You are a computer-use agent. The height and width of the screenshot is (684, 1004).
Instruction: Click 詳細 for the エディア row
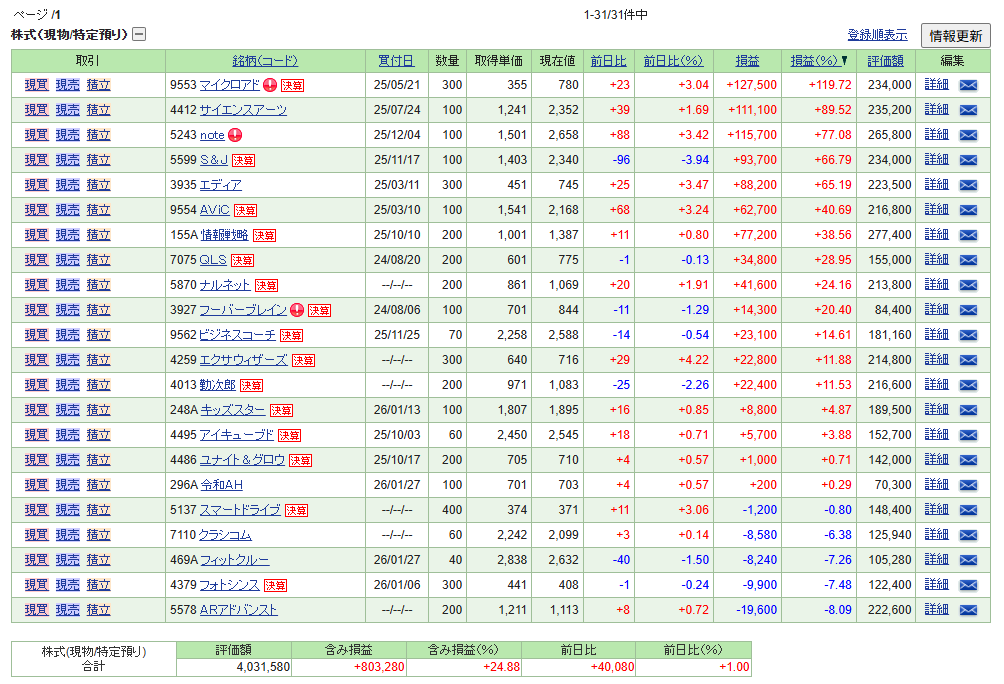(x=935, y=185)
